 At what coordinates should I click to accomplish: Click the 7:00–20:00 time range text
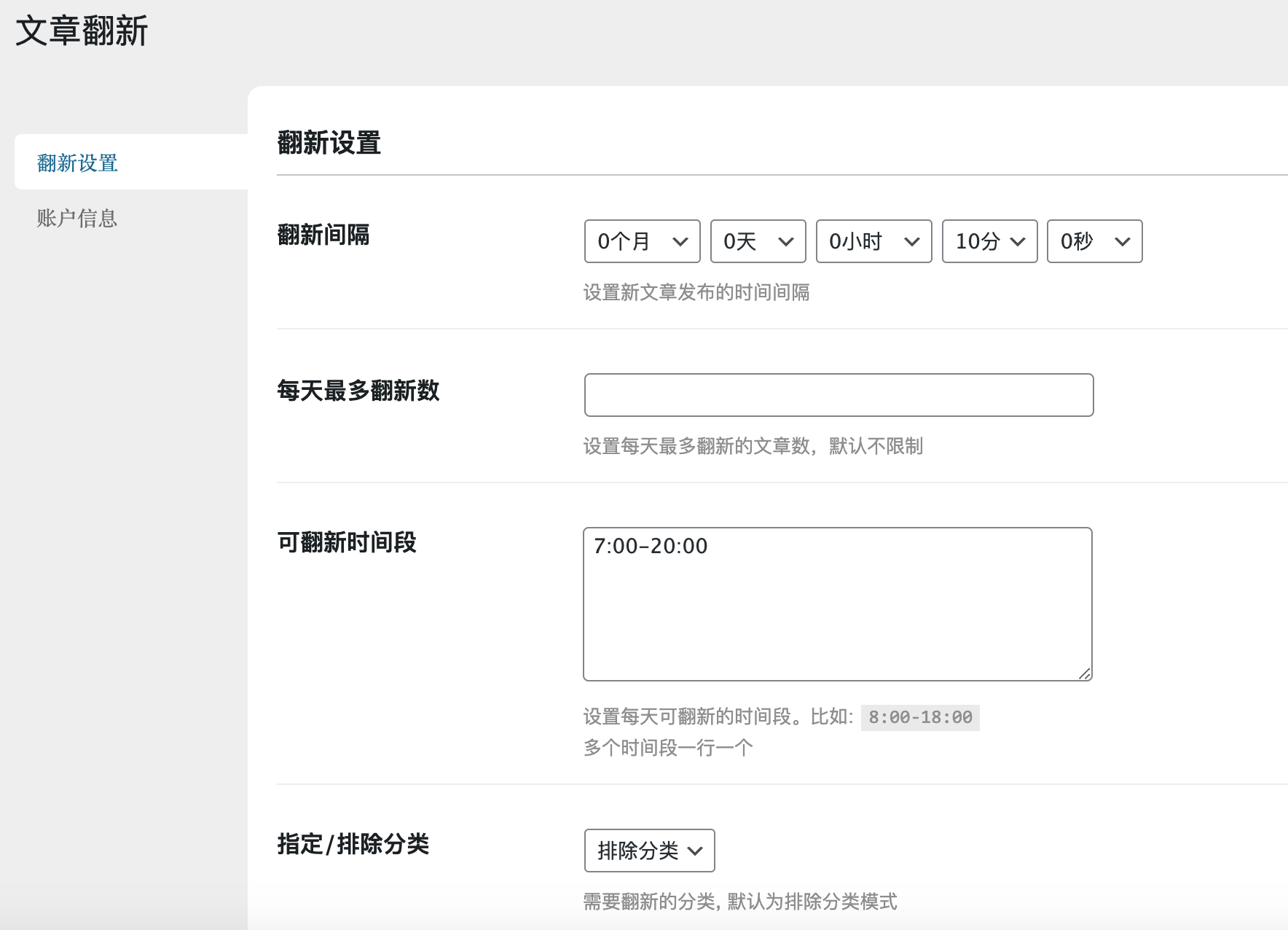tap(649, 546)
